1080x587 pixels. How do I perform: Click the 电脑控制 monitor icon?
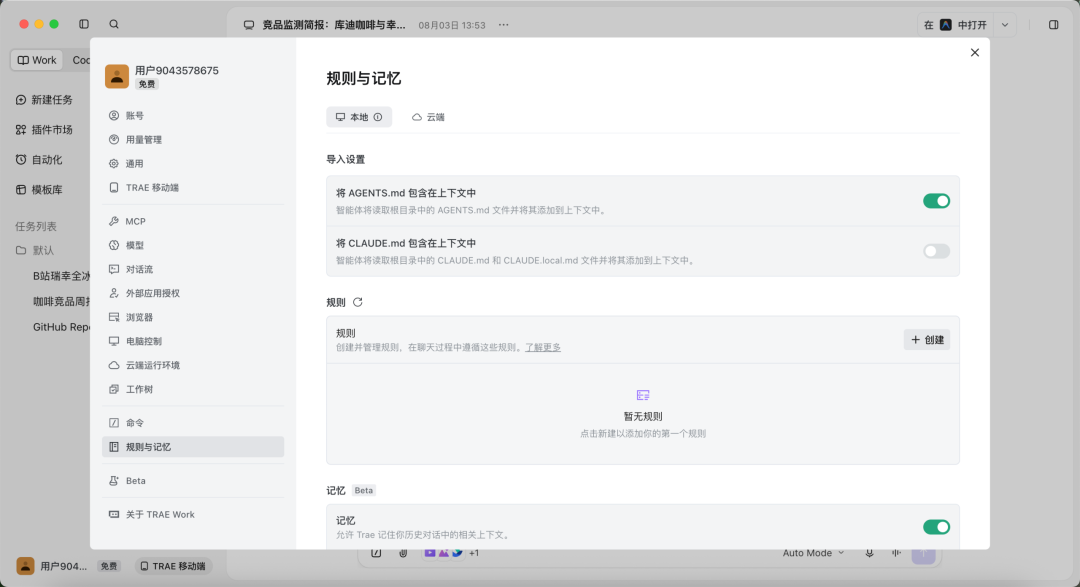(x=114, y=341)
